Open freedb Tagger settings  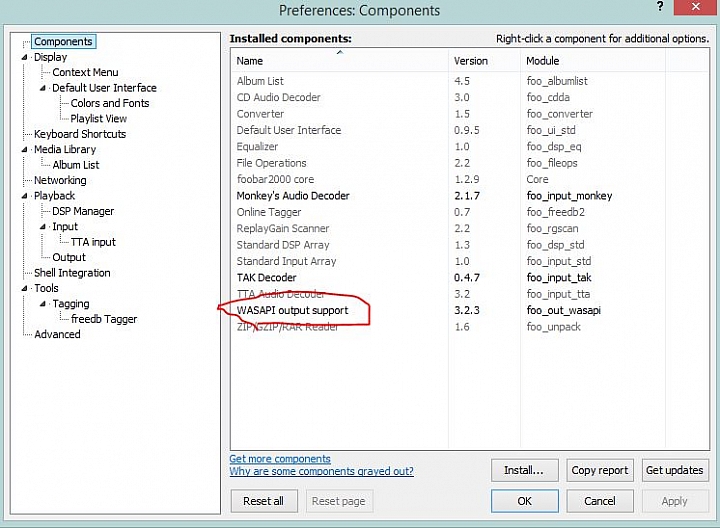[104, 319]
